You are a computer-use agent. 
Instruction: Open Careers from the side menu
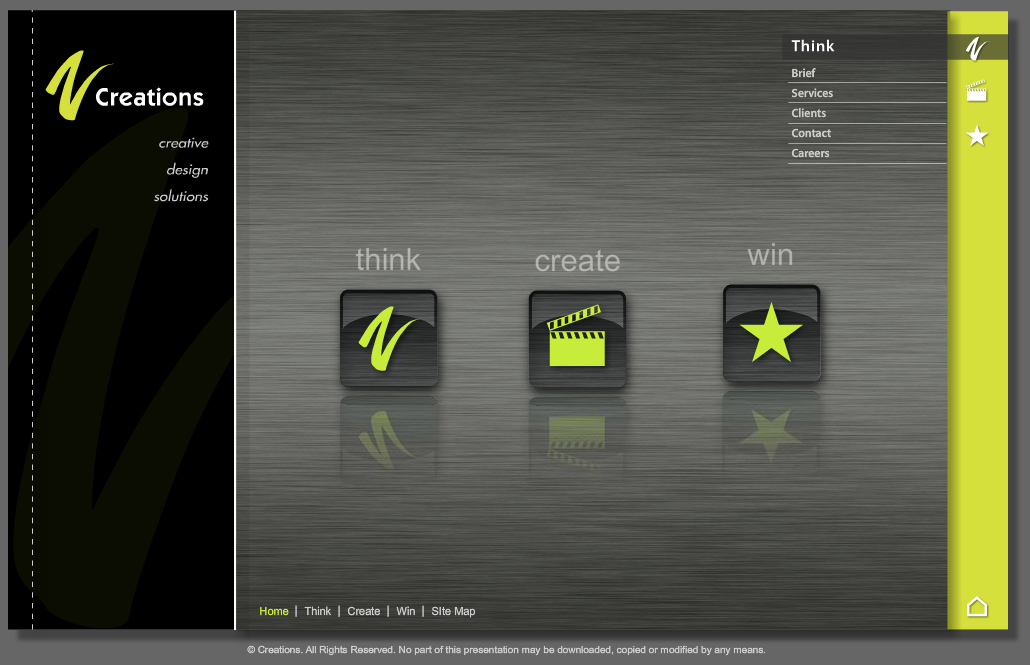click(x=810, y=153)
